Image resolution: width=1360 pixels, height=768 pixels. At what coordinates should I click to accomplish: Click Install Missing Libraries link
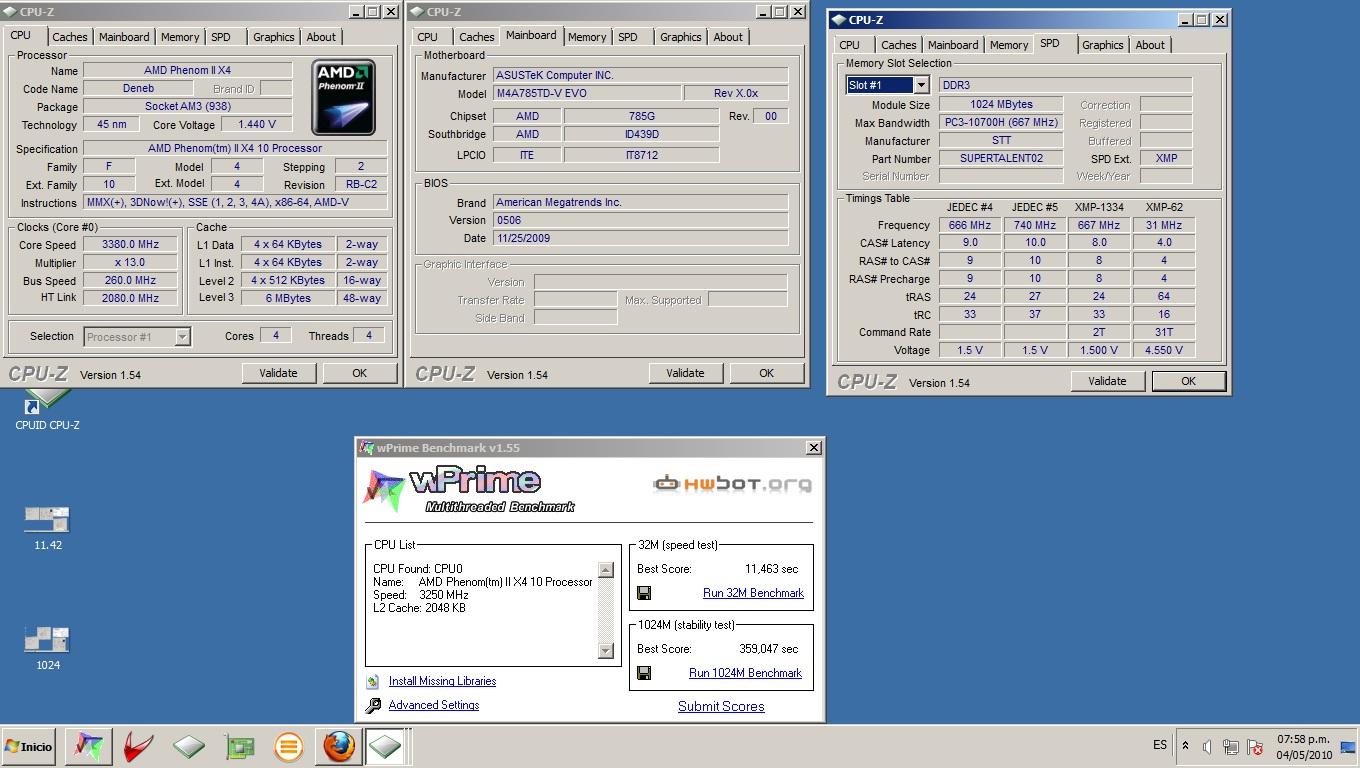click(x=442, y=681)
